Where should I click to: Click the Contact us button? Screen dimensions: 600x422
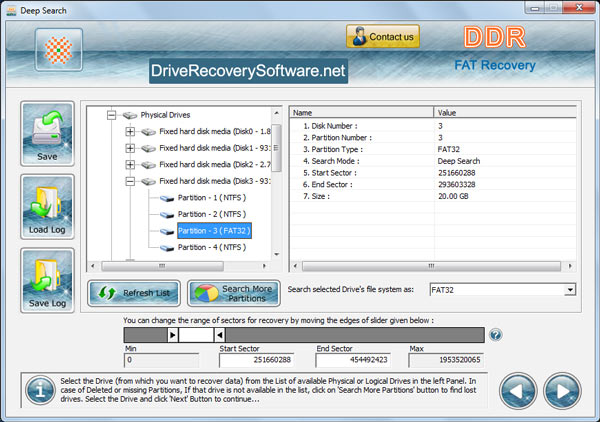click(x=383, y=37)
